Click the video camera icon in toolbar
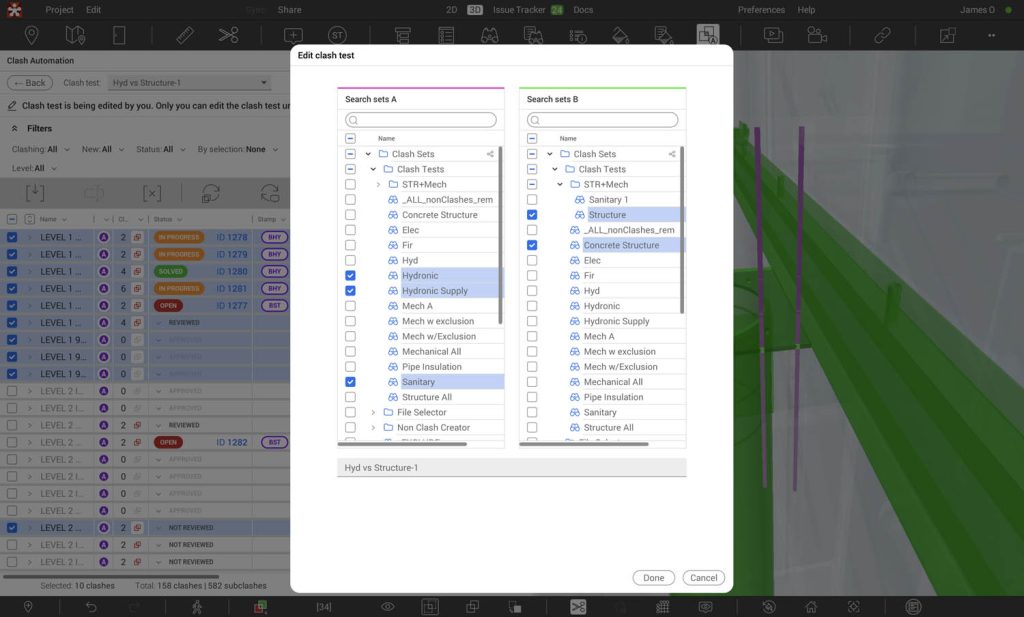Image resolution: width=1024 pixels, height=617 pixels. [x=817, y=35]
